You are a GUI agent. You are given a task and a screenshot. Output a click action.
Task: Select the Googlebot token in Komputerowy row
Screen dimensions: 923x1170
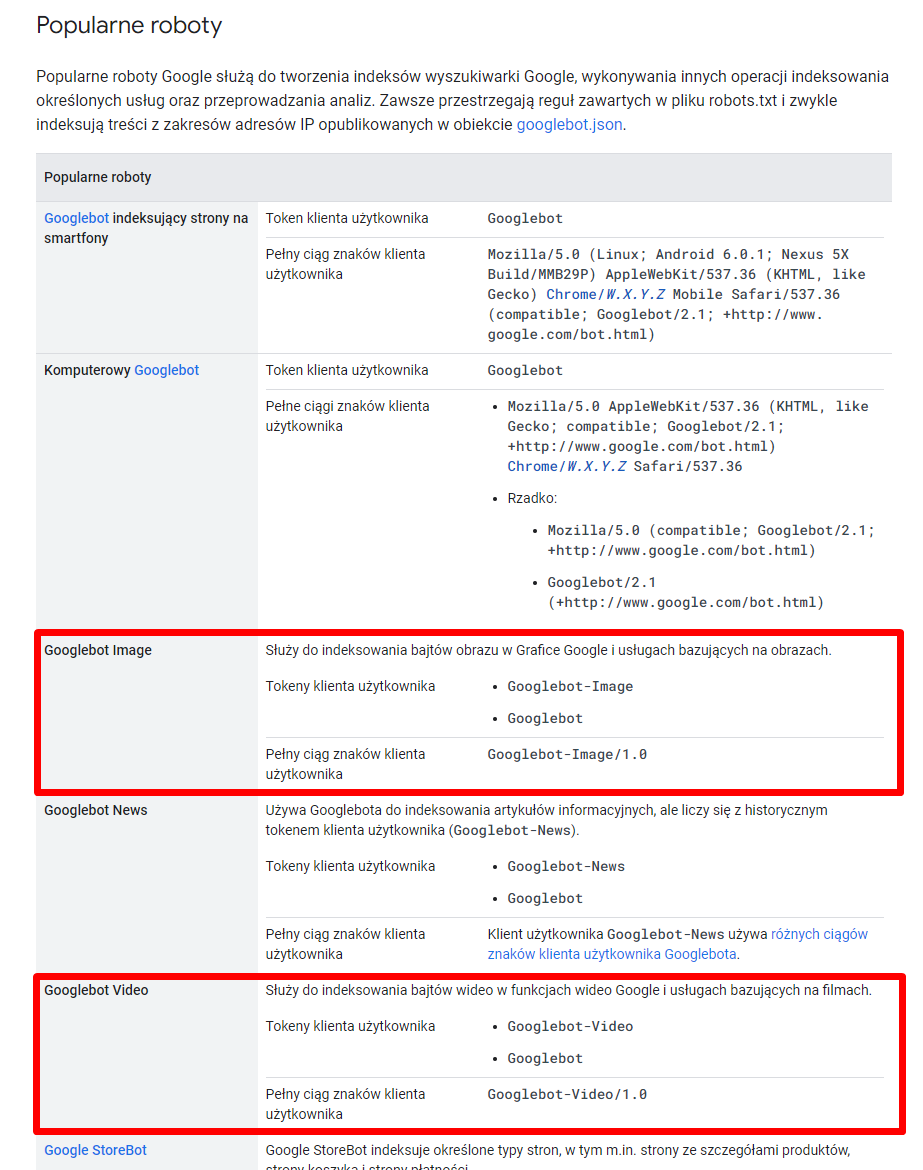[x=525, y=370]
